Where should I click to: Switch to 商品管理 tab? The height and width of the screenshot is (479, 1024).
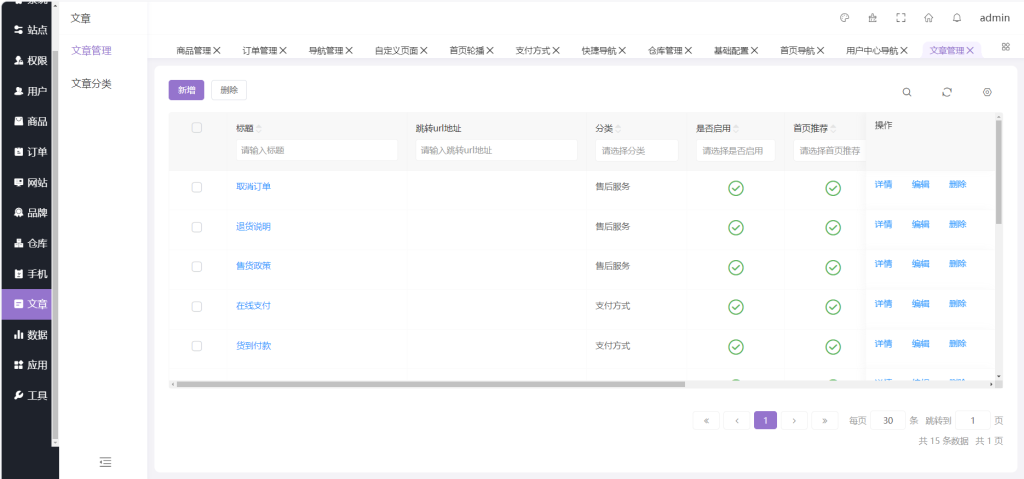193,50
